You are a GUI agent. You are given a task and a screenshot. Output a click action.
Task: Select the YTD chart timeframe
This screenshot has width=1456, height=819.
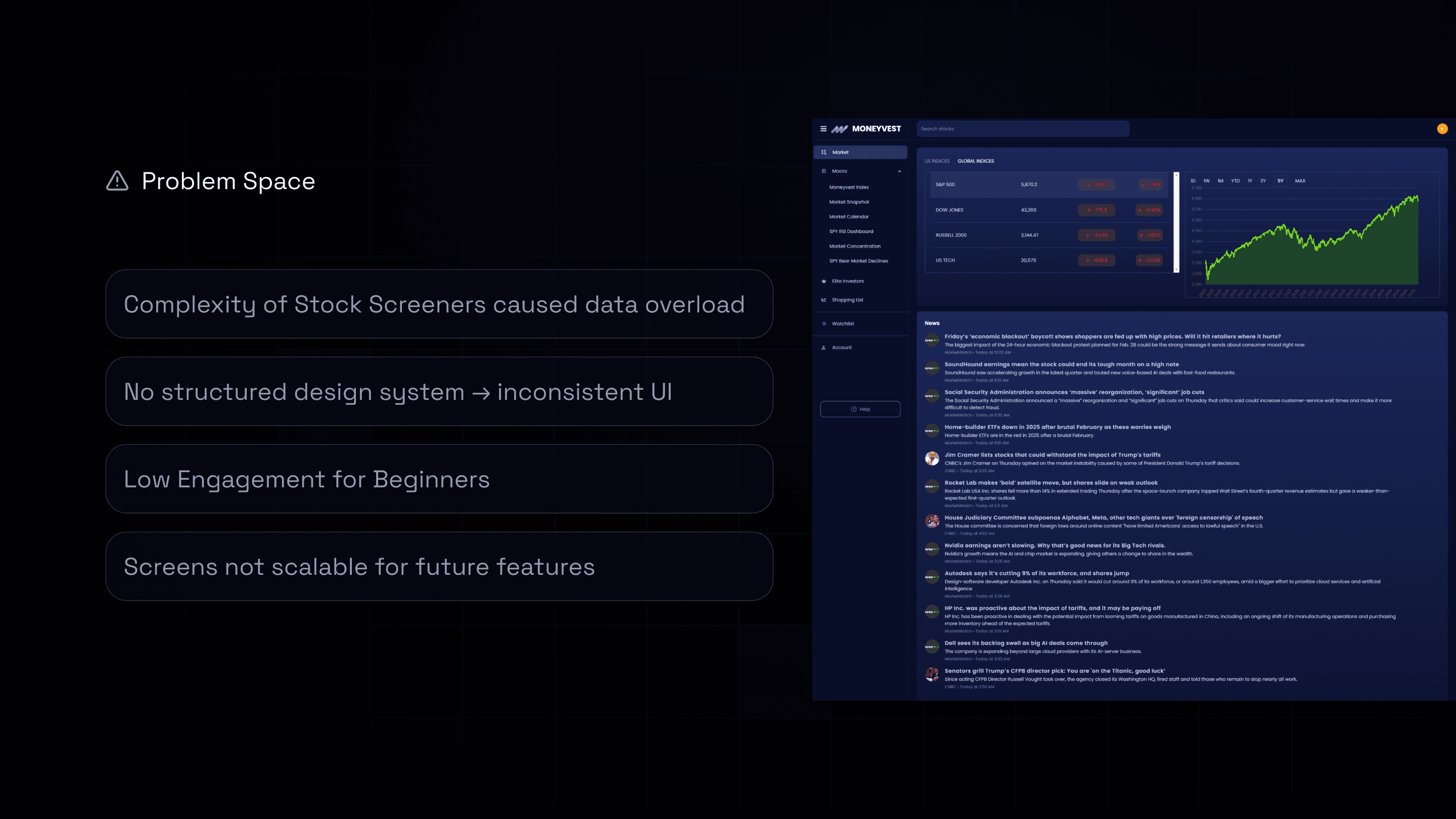1236,181
